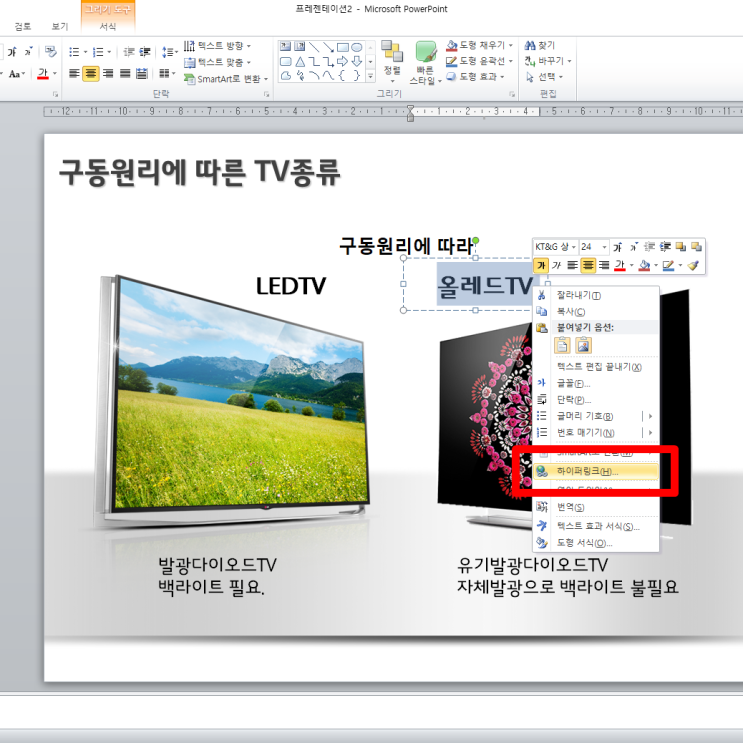This screenshot has height=743, width=743.
Task: Select the arrow line shape in gallery
Action: [x=328, y=46]
